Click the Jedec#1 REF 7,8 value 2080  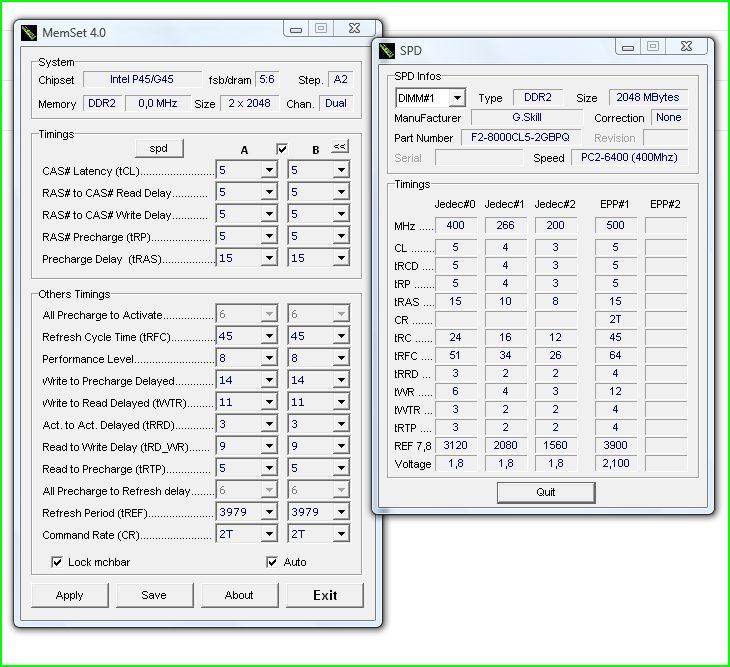505,445
